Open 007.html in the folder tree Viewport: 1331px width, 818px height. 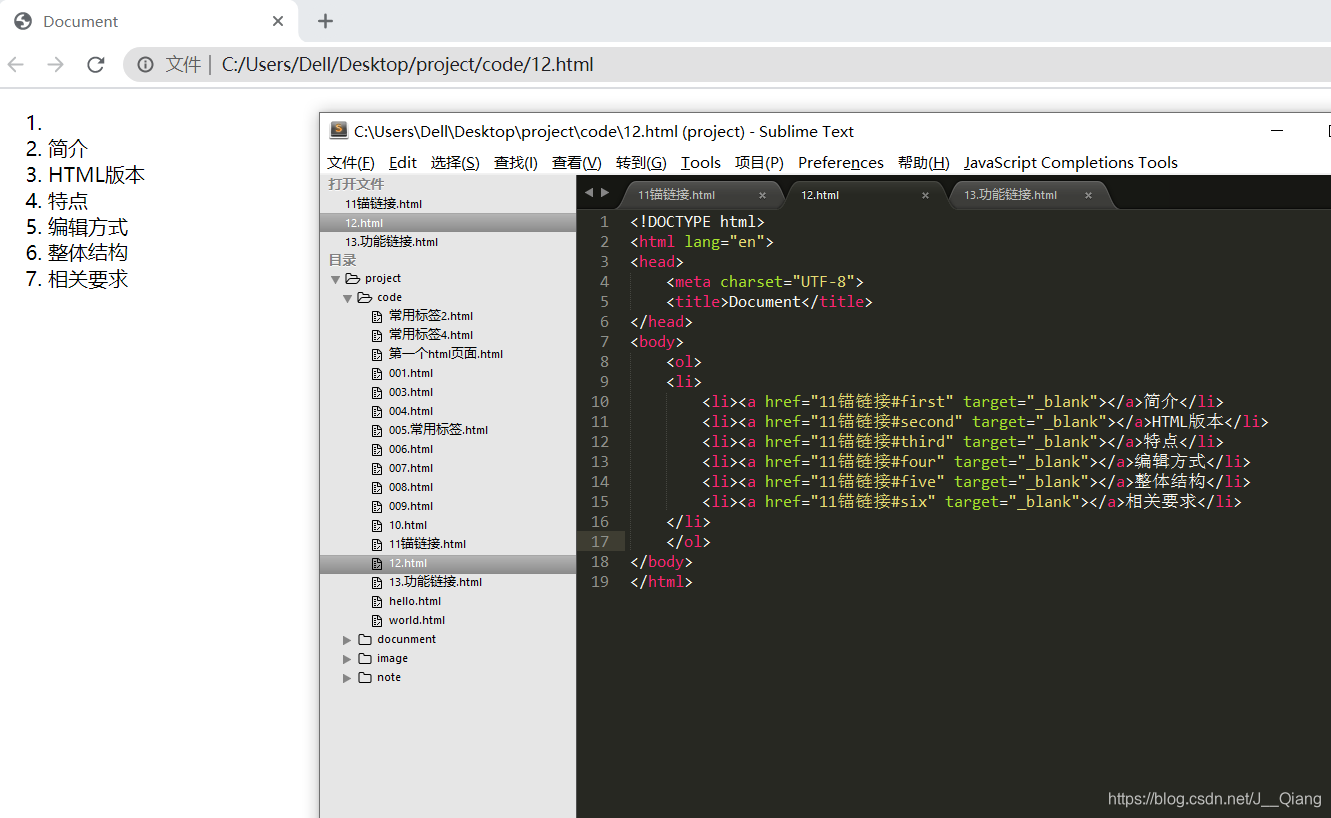pyautogui.click(x=411, y=468)
